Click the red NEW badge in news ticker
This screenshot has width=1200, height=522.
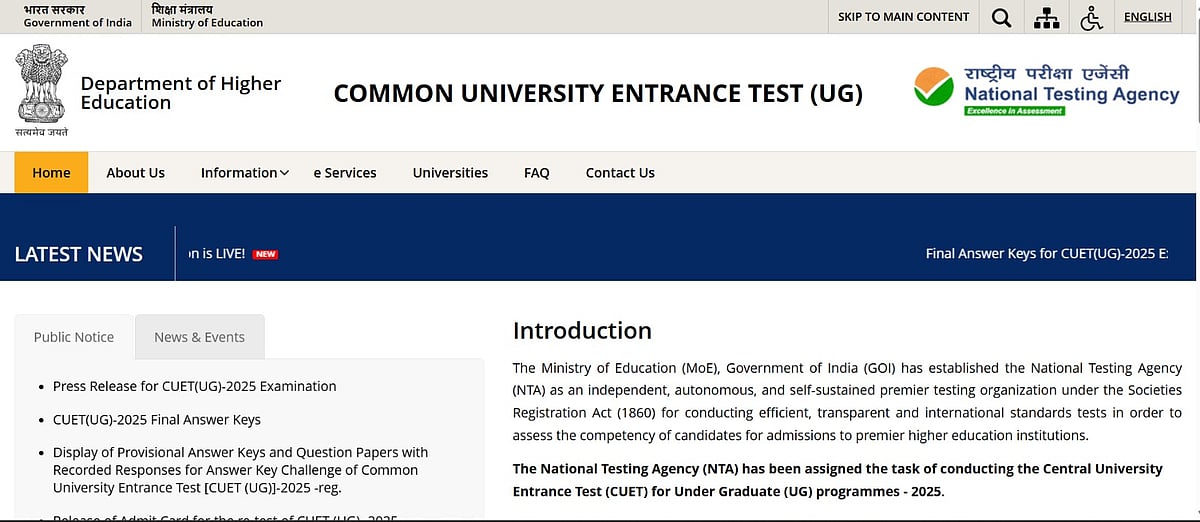coord(265,254)
